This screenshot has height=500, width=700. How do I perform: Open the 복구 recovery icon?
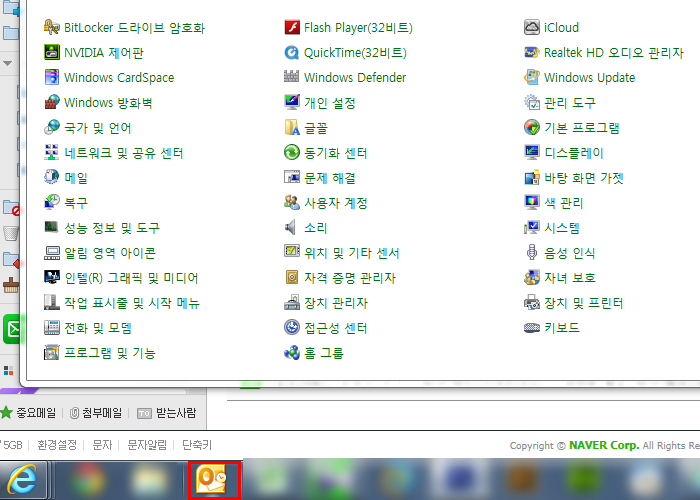tap(52, 202)
